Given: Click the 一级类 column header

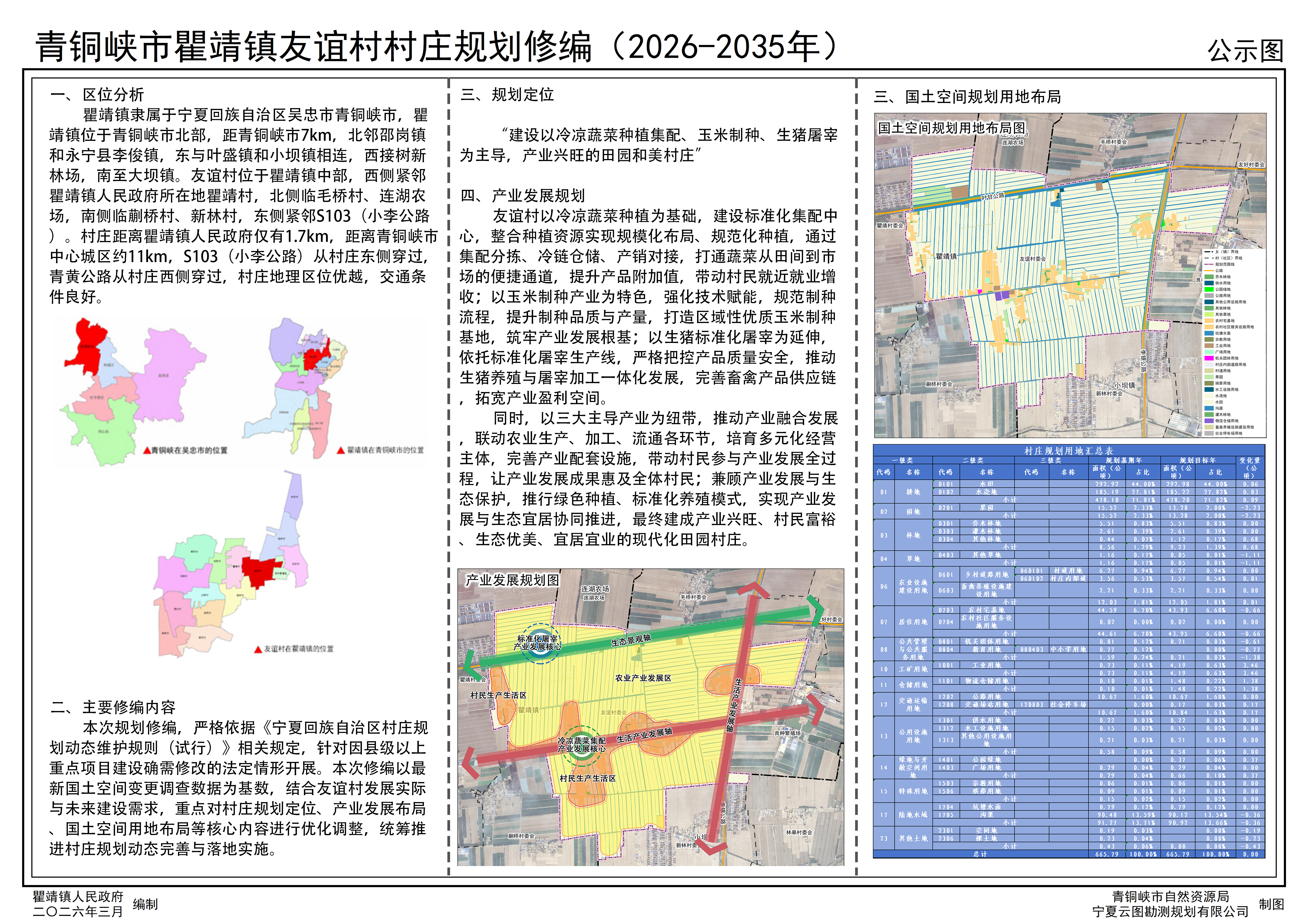Looking at the screenshot, I should pyautogui.click(x=903, y=460).
